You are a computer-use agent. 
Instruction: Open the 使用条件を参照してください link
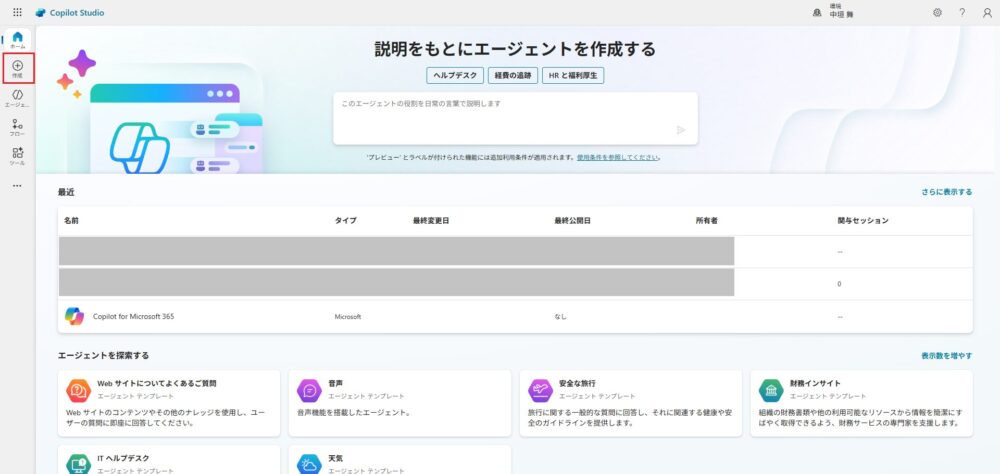point(618,157)
